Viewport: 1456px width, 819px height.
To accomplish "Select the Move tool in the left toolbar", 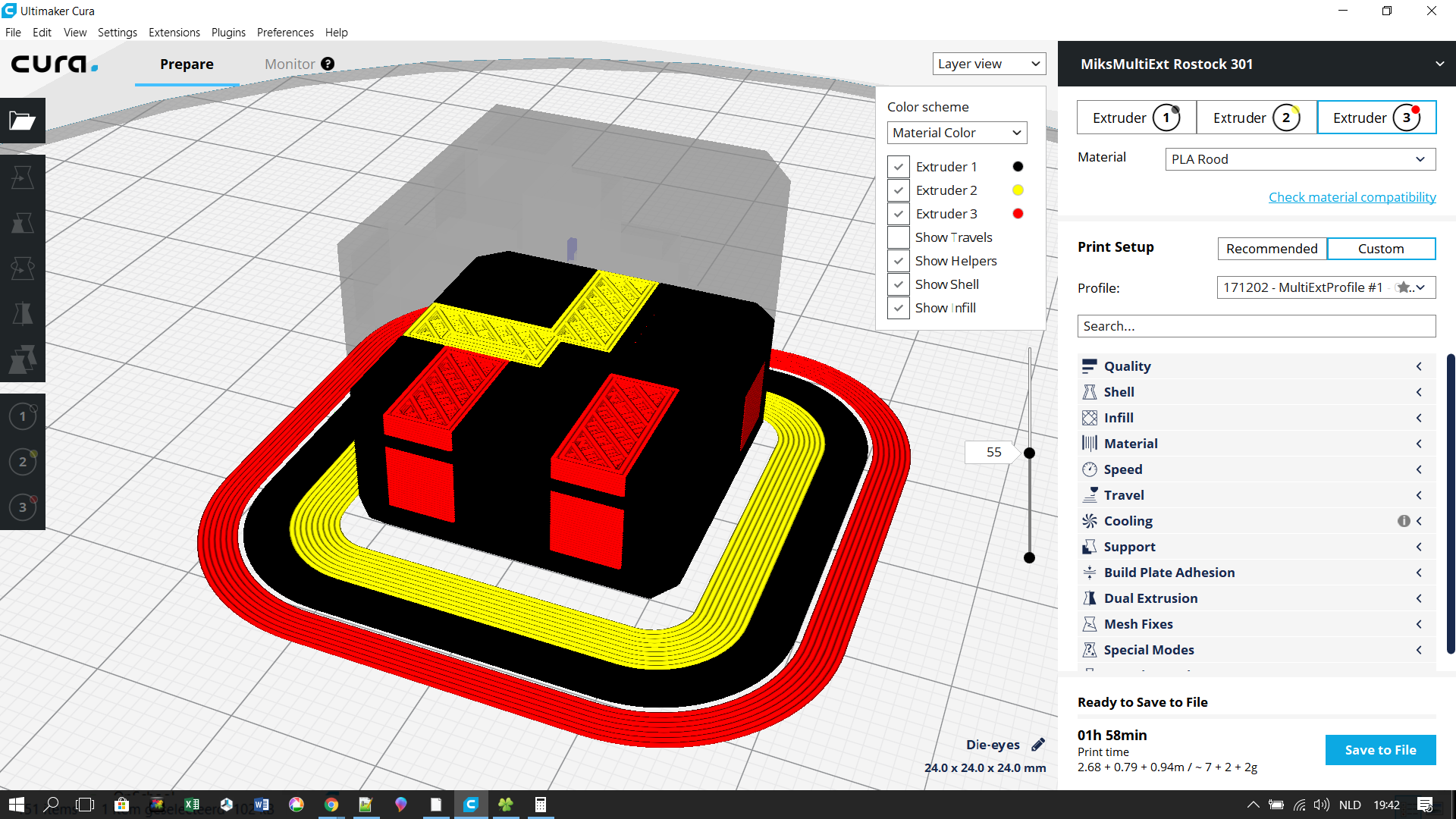I will tap(23, 177).
